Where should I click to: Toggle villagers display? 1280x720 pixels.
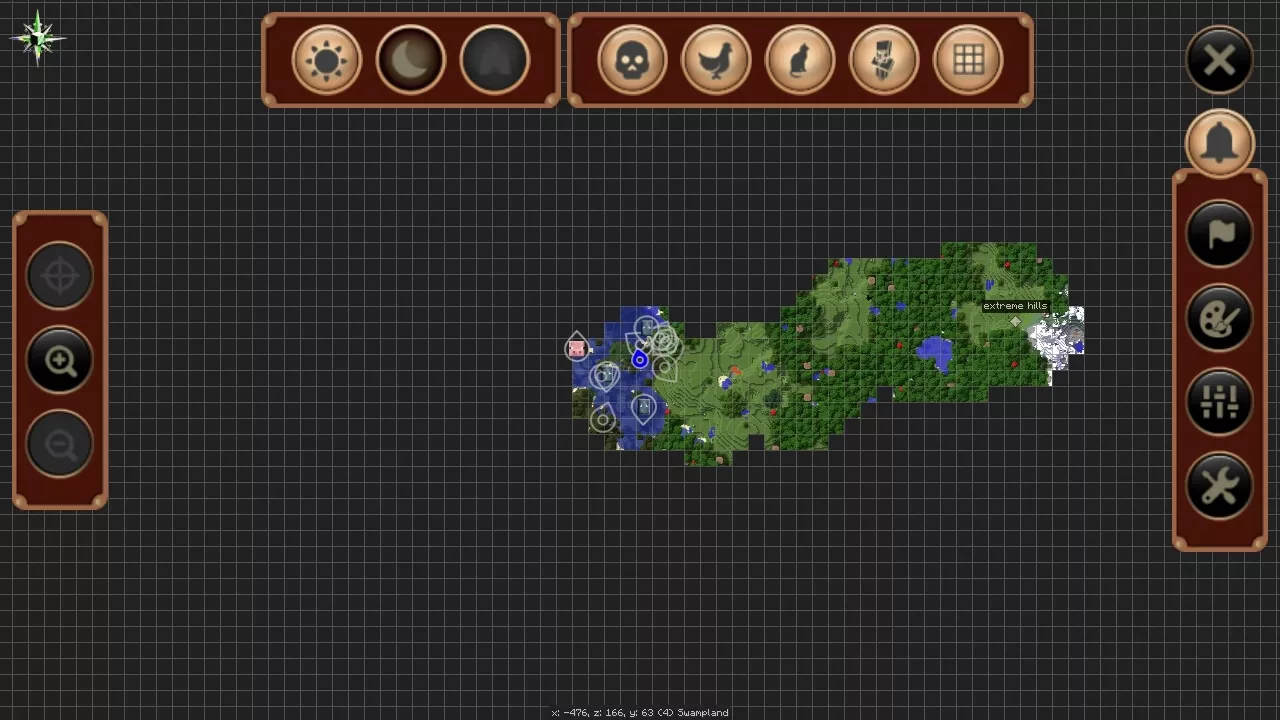click(x=884, y=61)
